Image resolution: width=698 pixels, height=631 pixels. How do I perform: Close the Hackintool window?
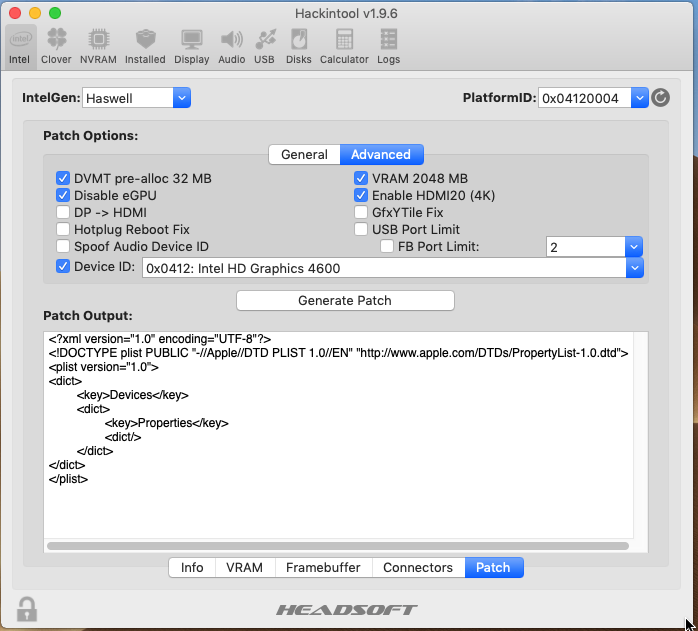15,13
